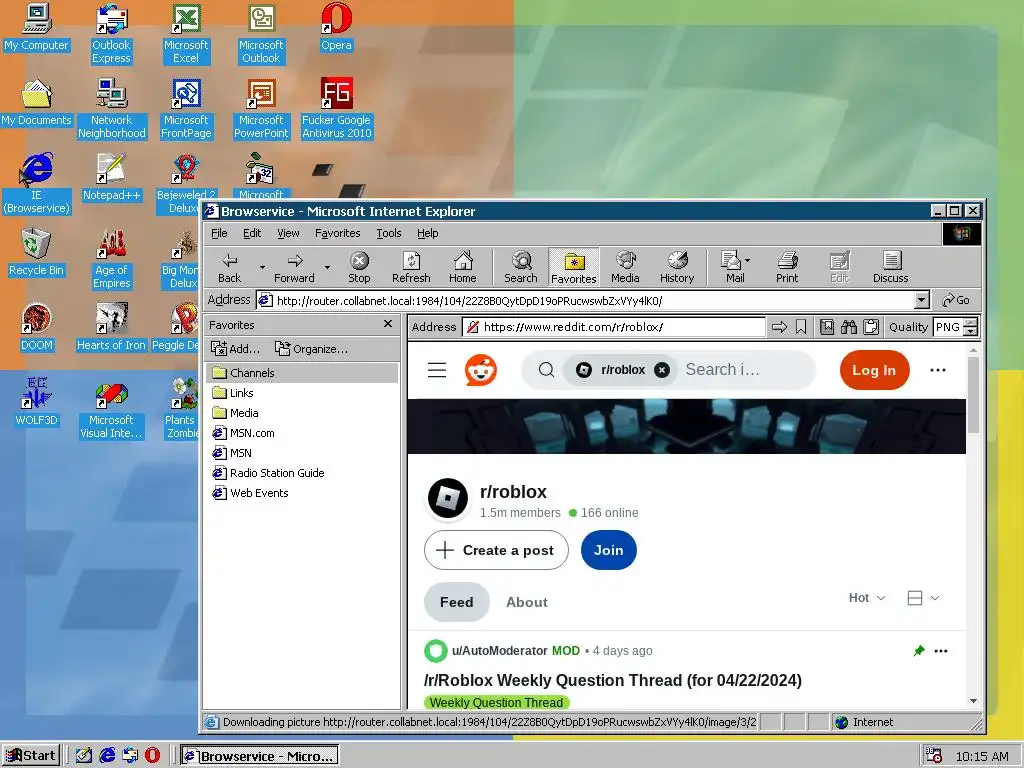Image resolution: width=1024 pixels, height=768 pixels.
Task: Toggle the Favorites pane toolbar button
Action: pyautogui.click(x=573, y=267)
